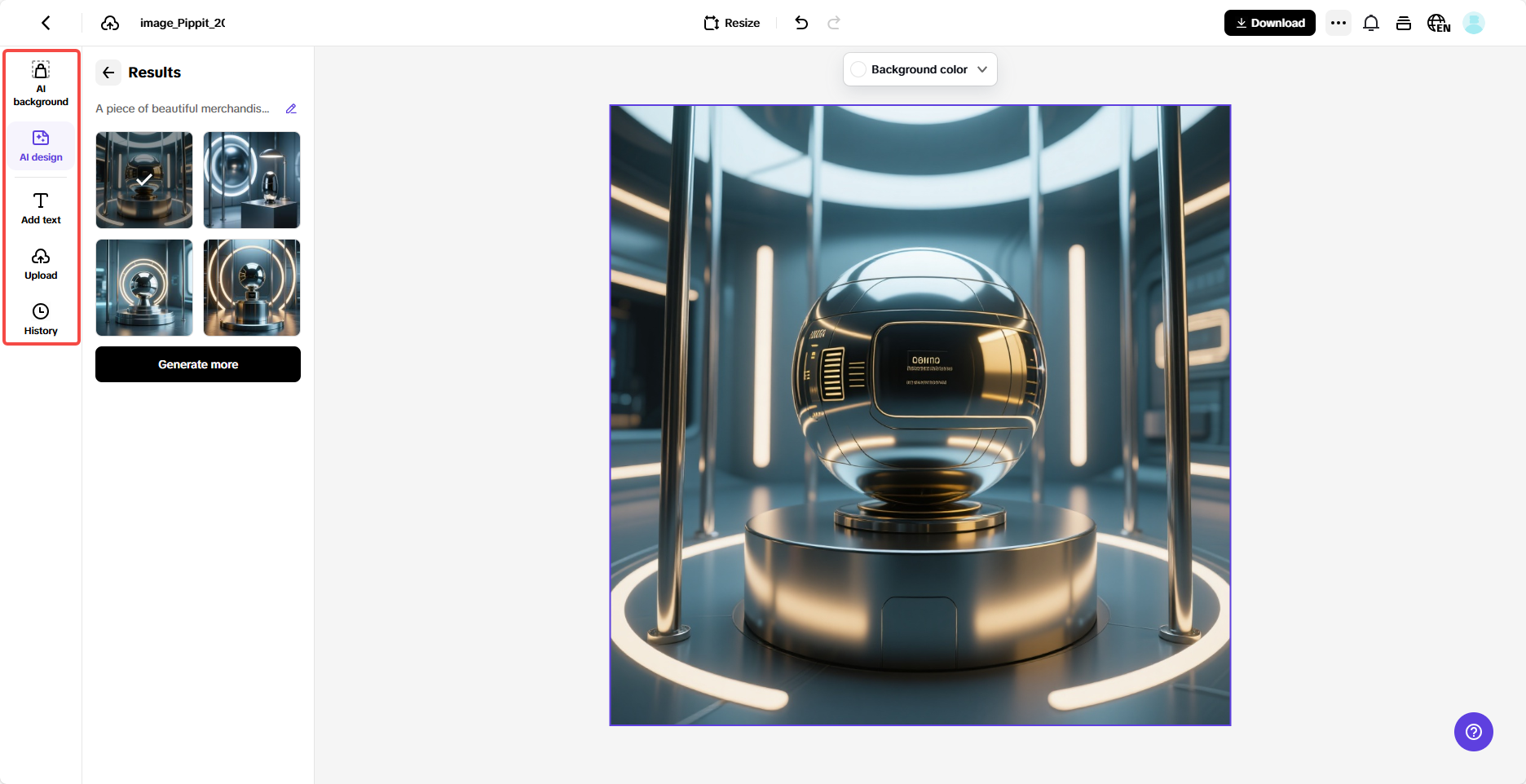Select the currently checked result thumbnail
The width and height of the screenshot is (1526, 784).
click(x=143, y=180)
